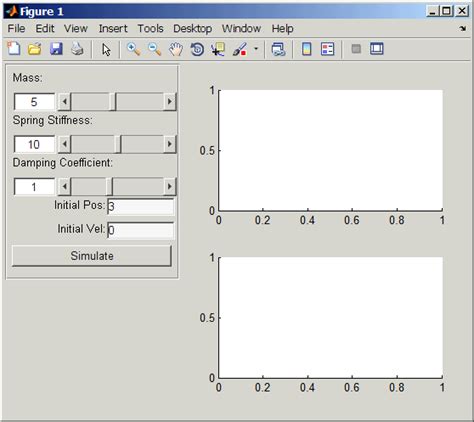Activate the Zoom Out magnifier tool
Screen dimensions: 474x422
(154, 49)
